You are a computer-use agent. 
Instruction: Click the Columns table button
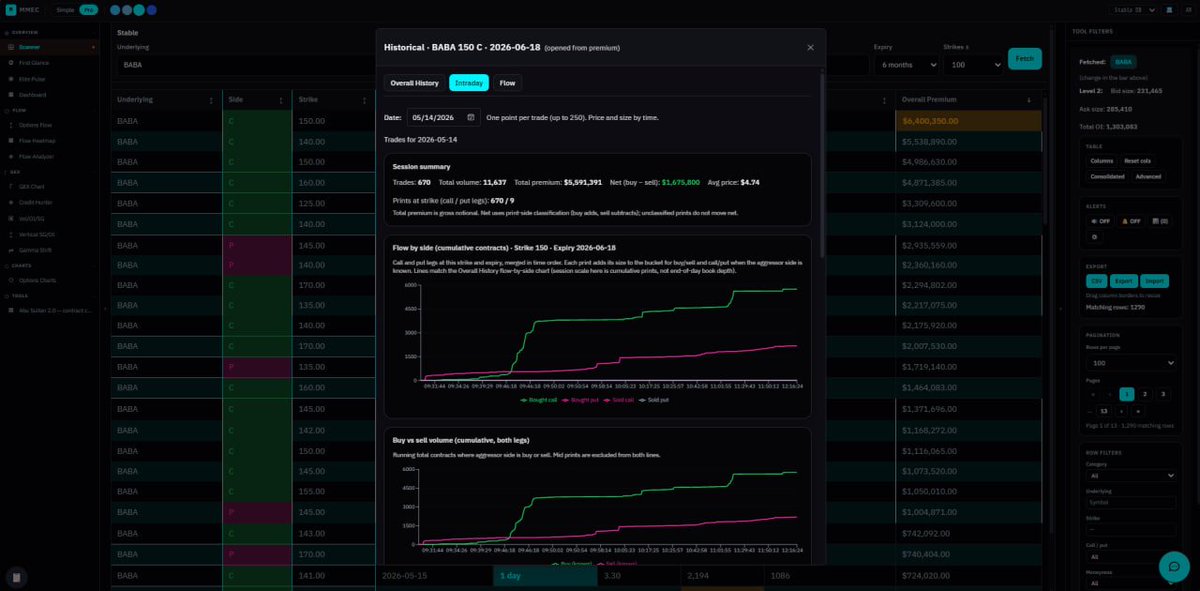coord(1101,161)
